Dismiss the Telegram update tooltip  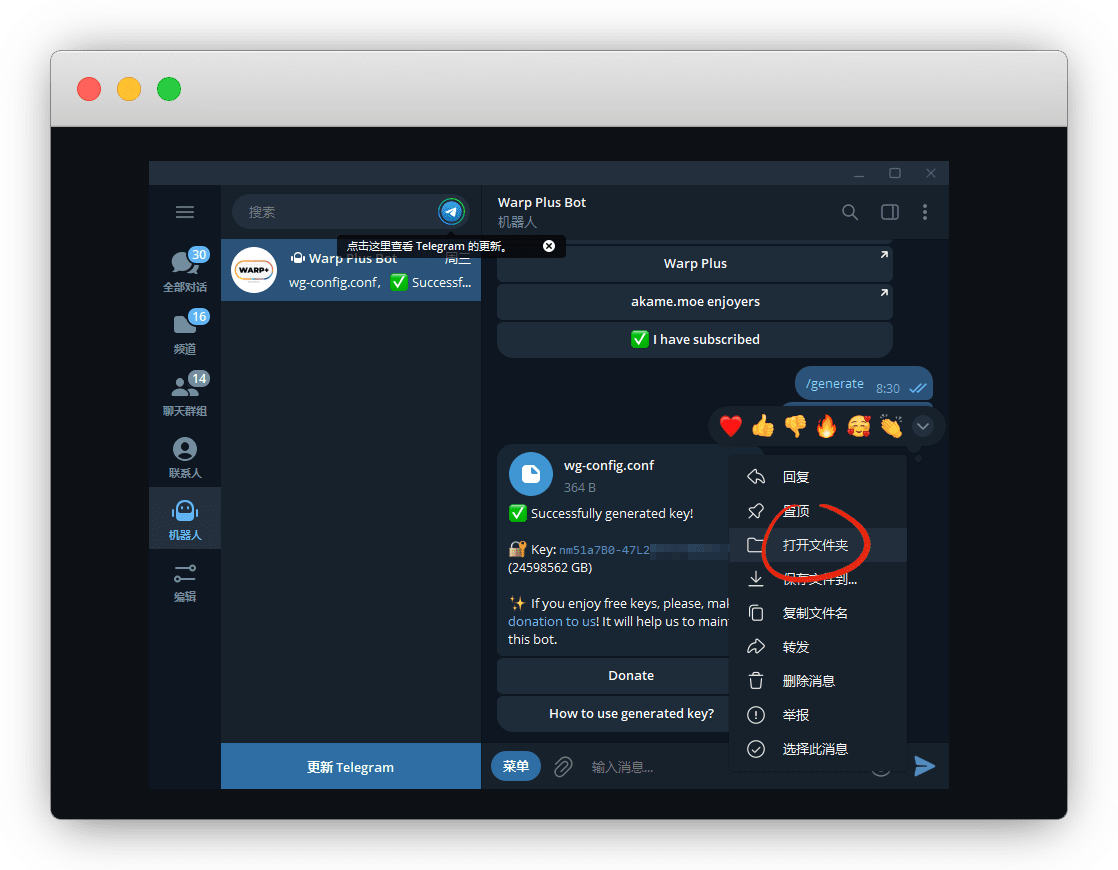pyautogui.click(x=548, y=246)
